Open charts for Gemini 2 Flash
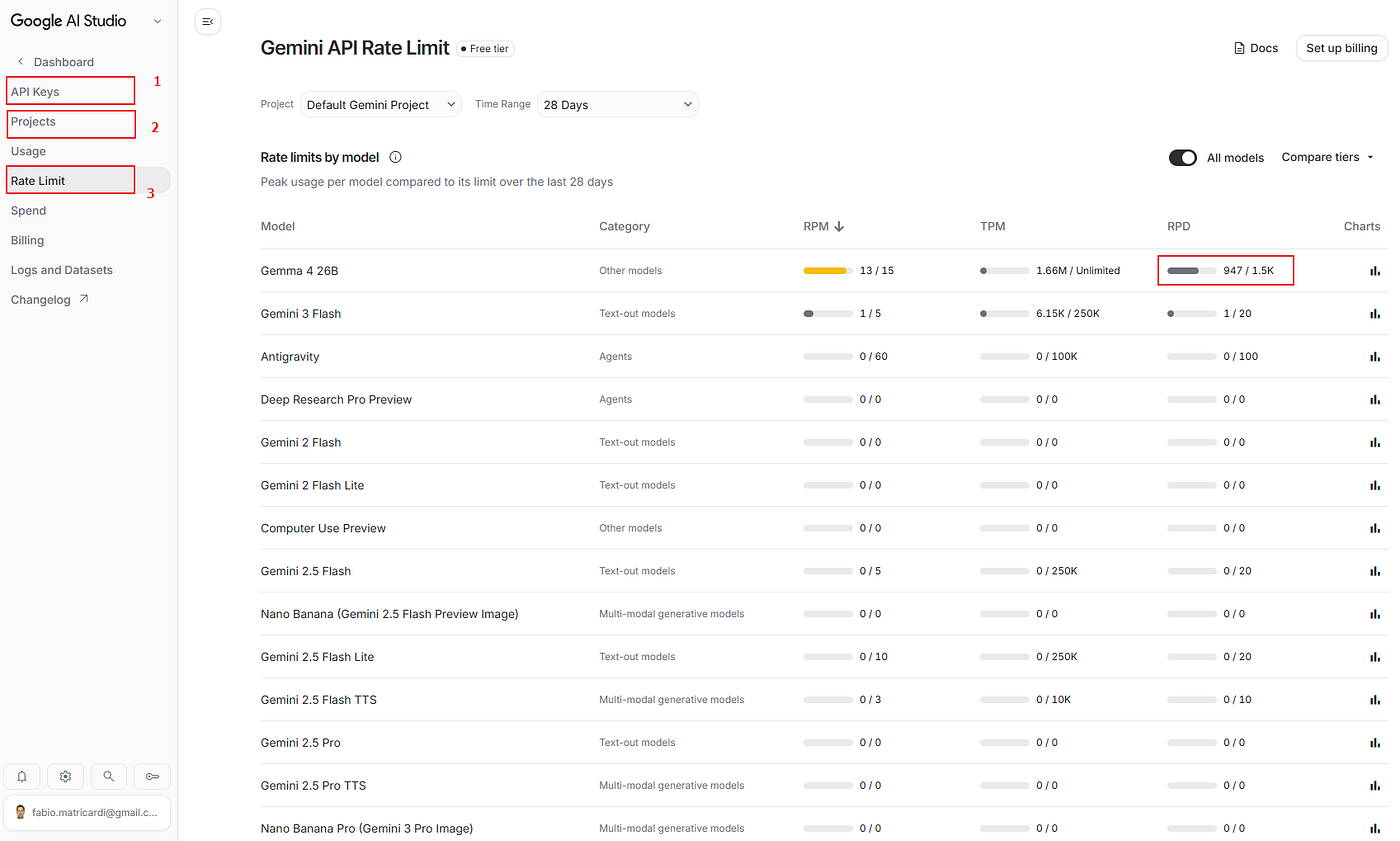The image size is (1400, 841). 1375,443
